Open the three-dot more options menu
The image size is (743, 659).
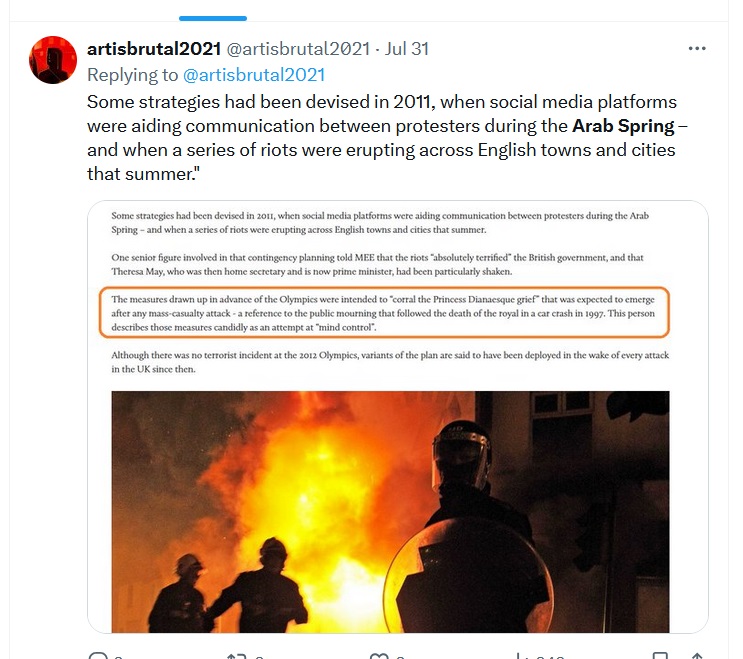697,48
